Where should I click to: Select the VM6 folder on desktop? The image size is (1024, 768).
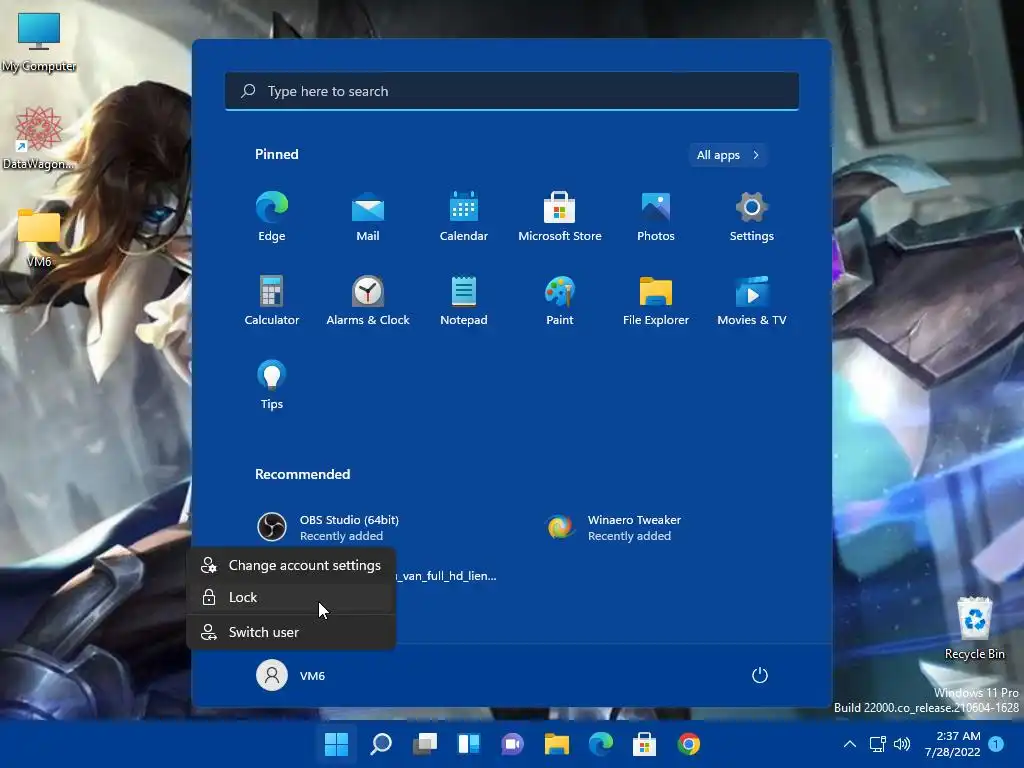pos(39,238)
